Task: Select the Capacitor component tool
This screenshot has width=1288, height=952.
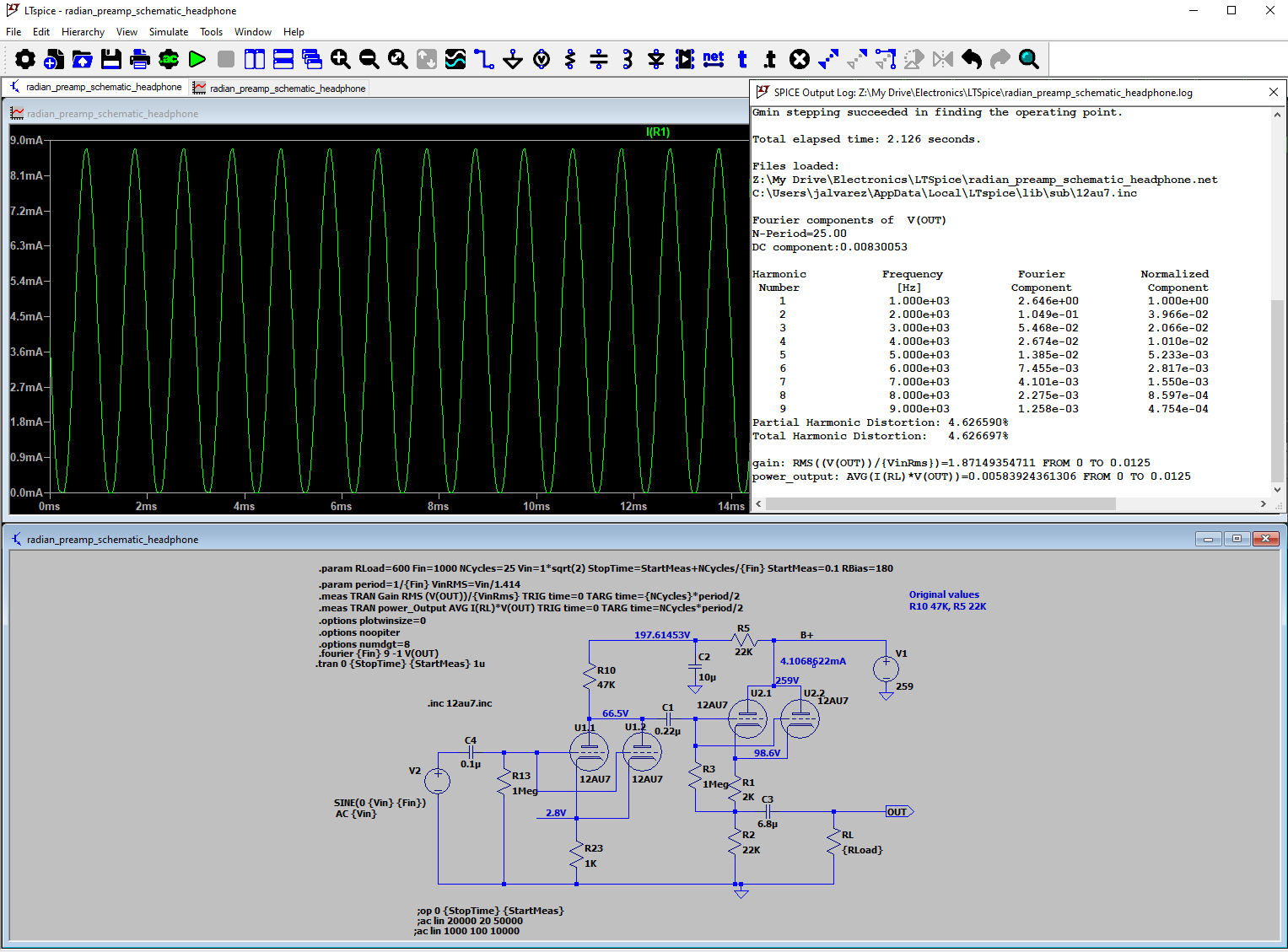Action: (599, 59)
